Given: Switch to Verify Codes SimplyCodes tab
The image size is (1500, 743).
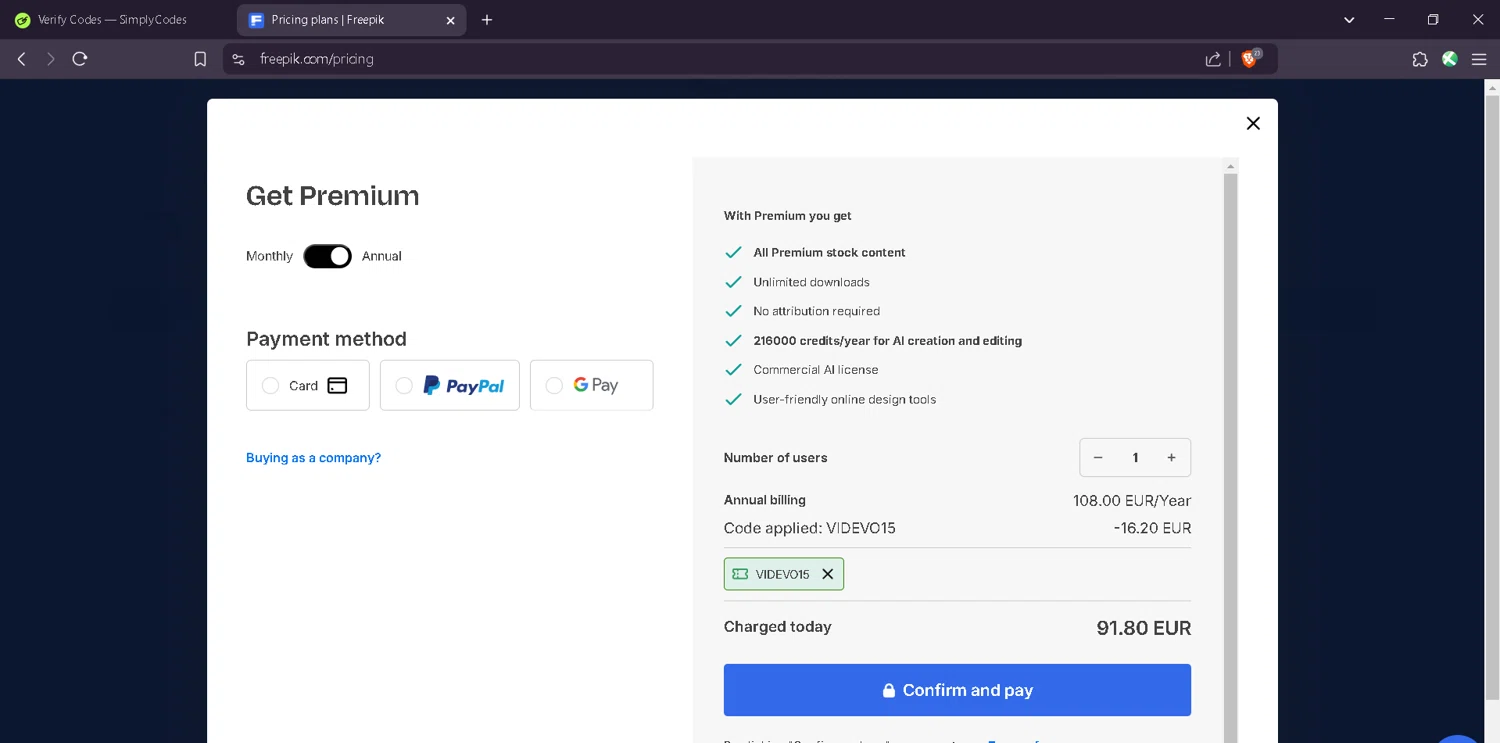Looking at the screenshot, I should [112, 20].
